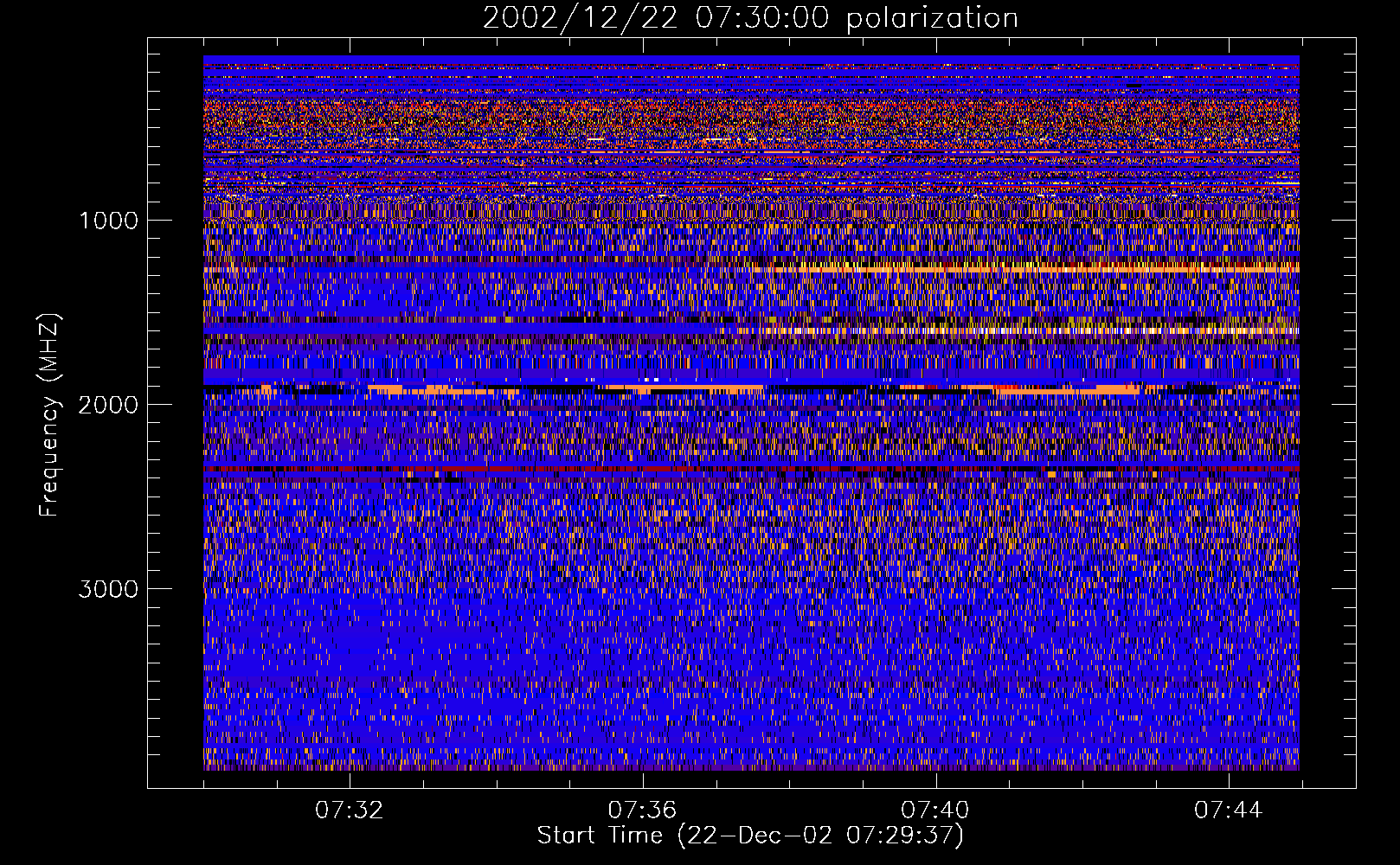Click the 07:40 time tick label
The height and width of the screenshot is (865, 1400).
935,810
